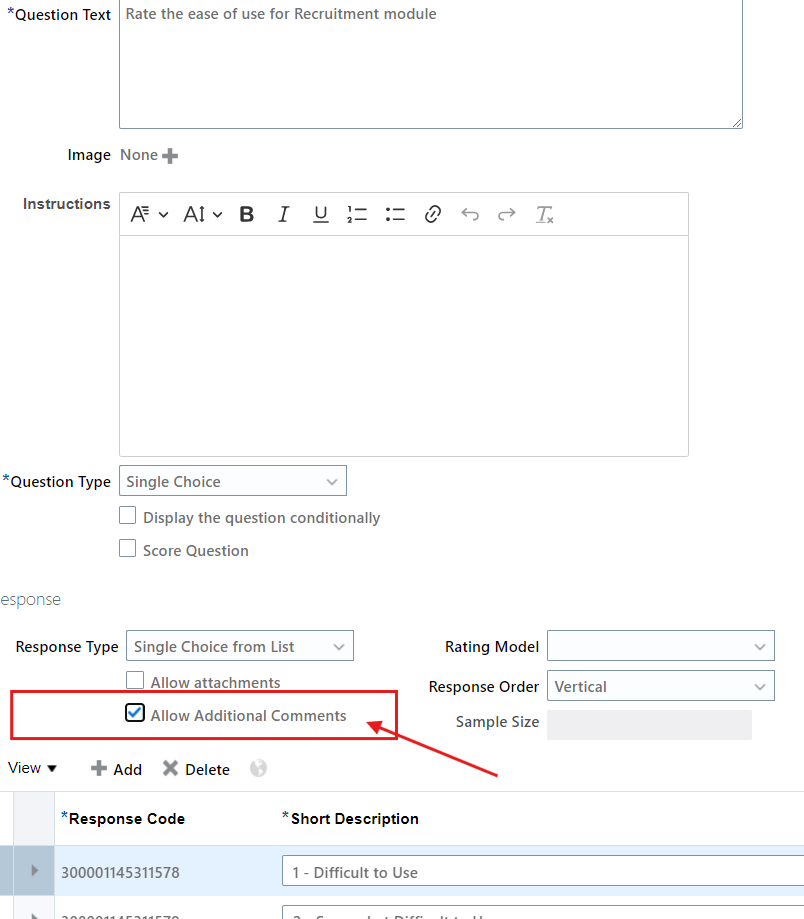Click the globe icon next to Delete
The image size is (804, 919).
tap(258, 768)
